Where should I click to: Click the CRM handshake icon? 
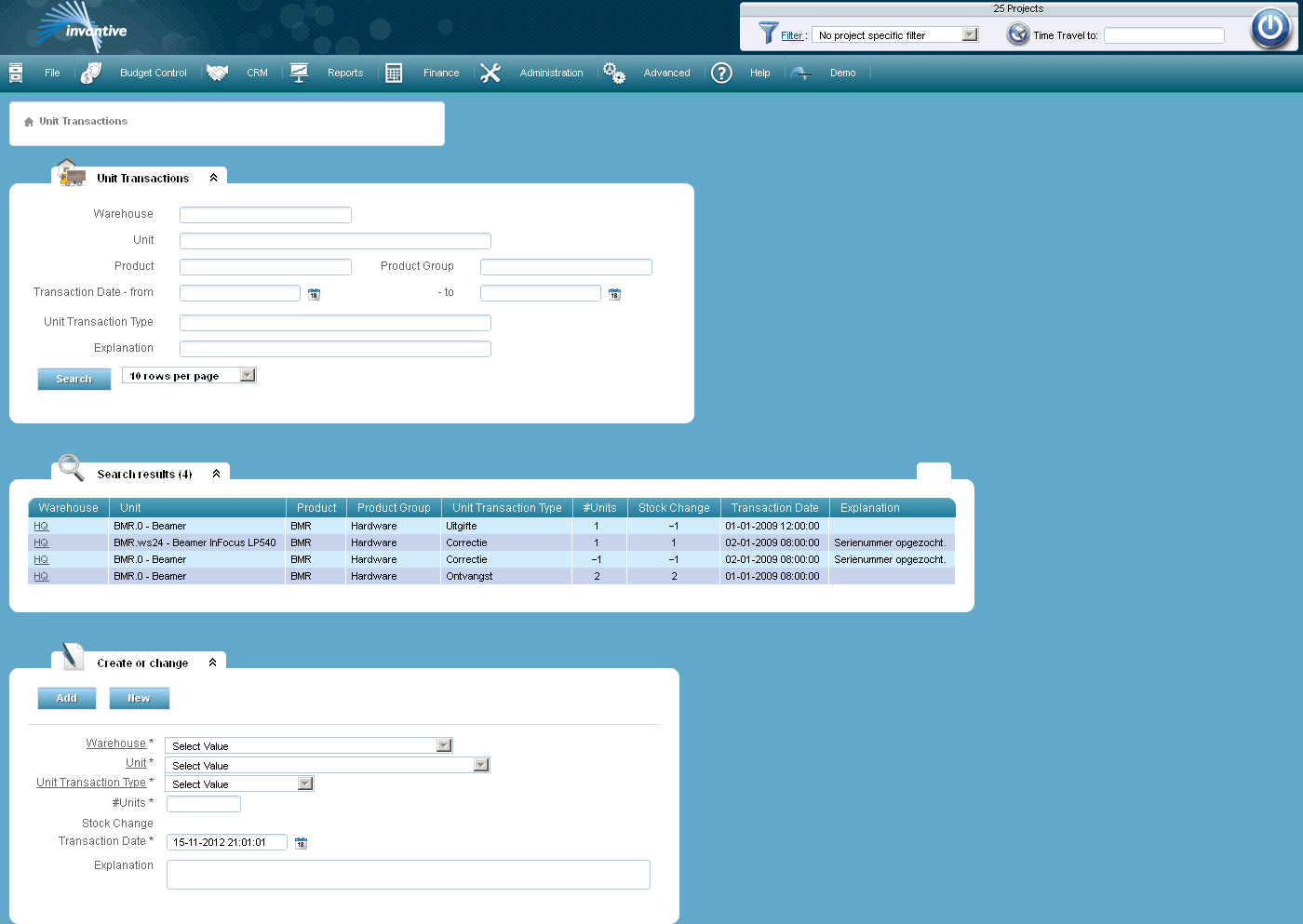click(217, 72)
